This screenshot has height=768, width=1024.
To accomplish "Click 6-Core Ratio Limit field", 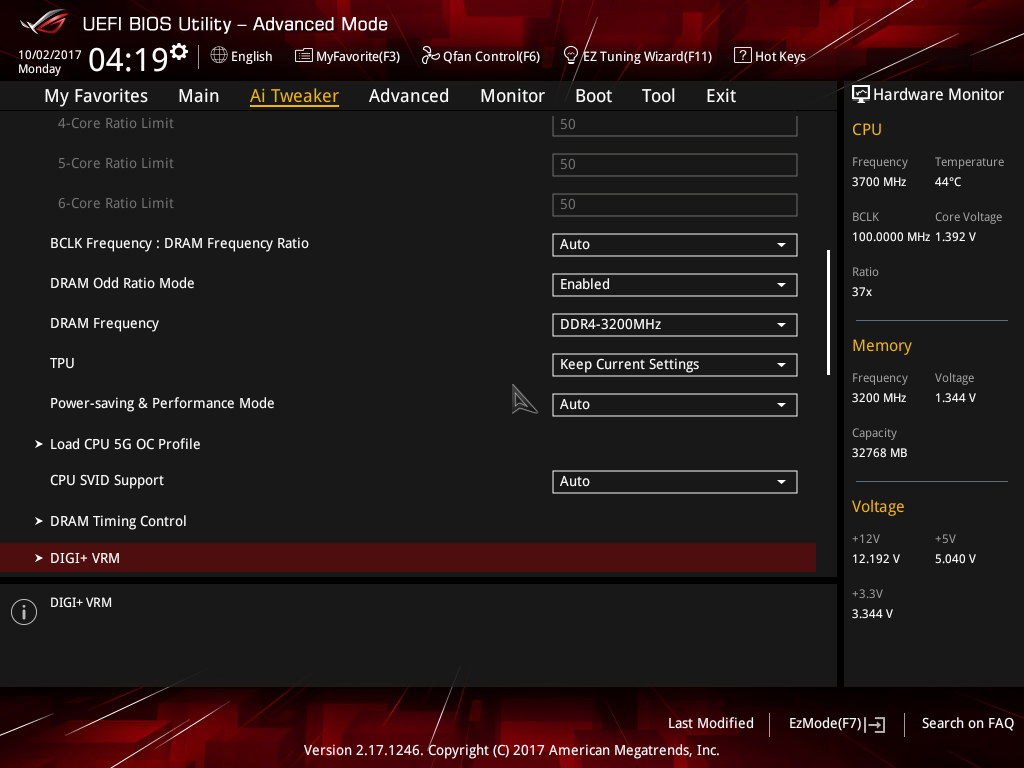I will pyautogui.click(x=675, y=204).
